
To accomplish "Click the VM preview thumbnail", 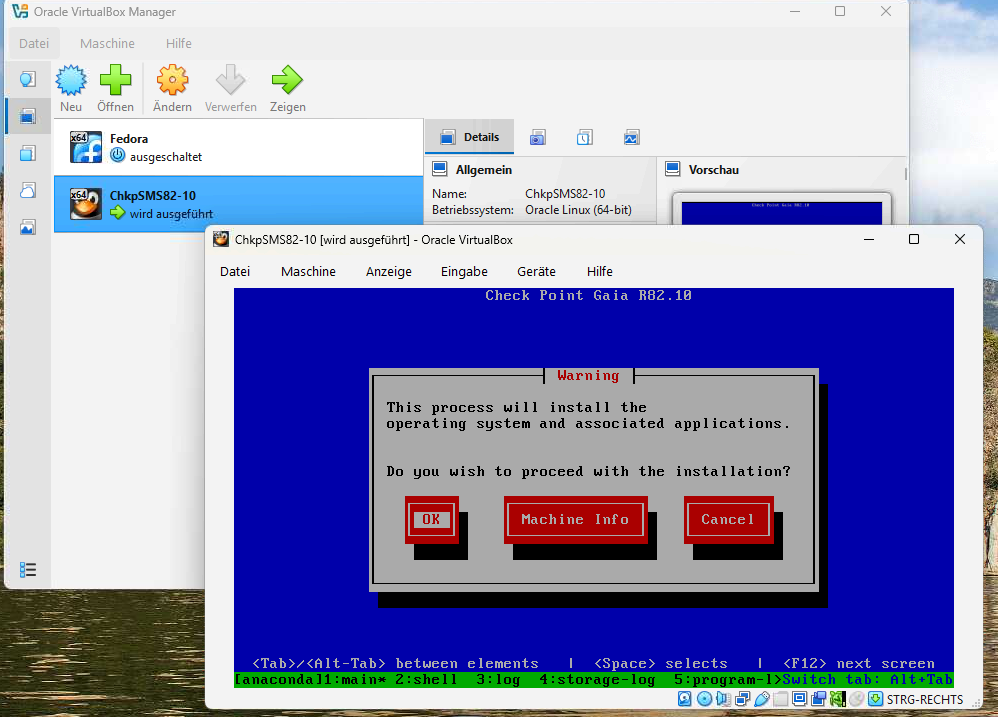I will (x=782, y=211).
